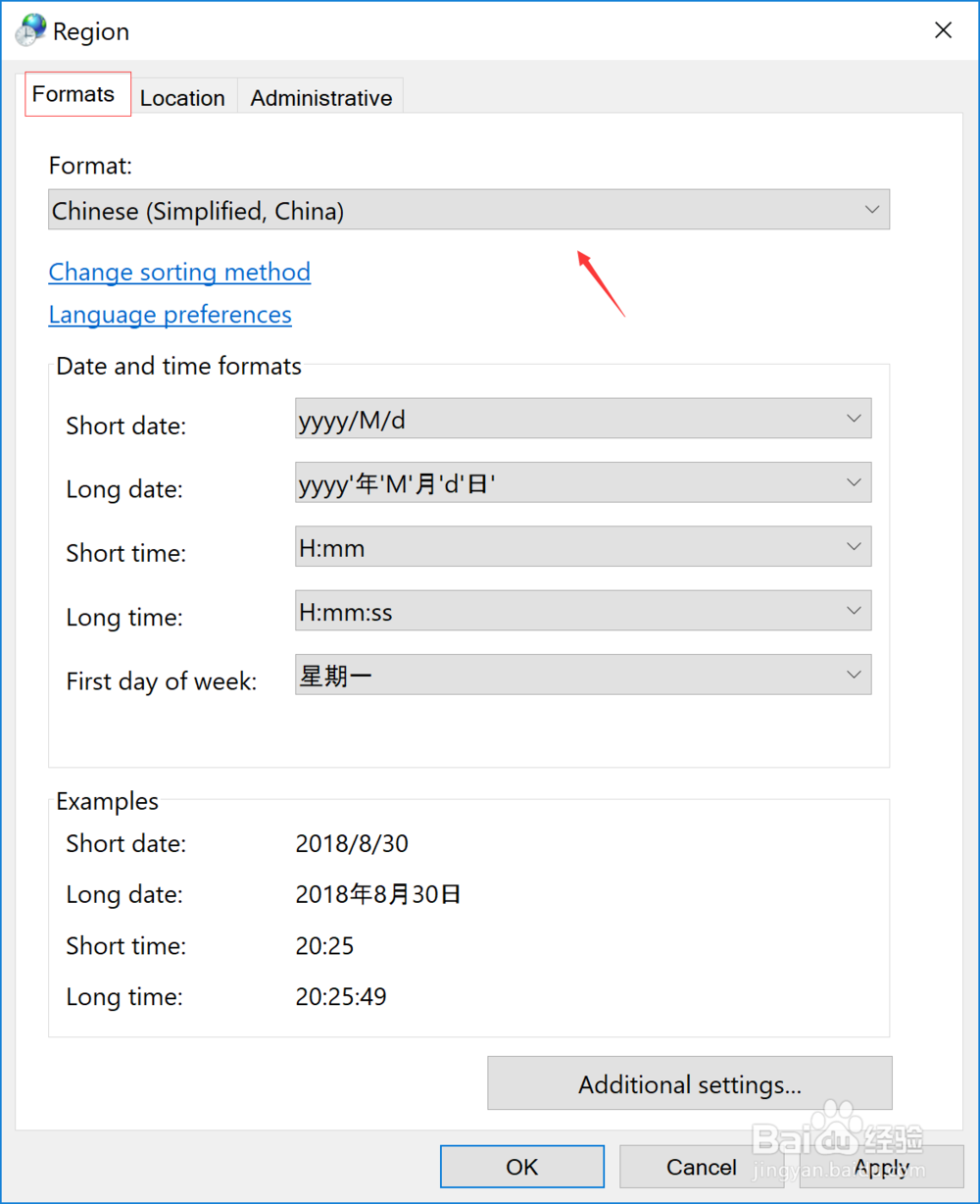
Task: Click the Region globe icon in title bar
Action: pyautogui.click(x=29, y=29)
